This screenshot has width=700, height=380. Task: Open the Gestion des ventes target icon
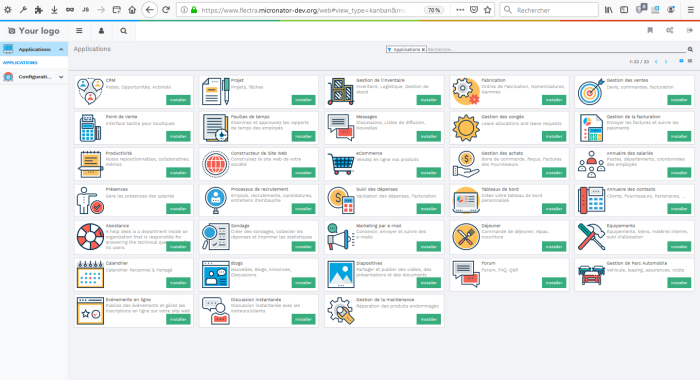coord(591,91)
